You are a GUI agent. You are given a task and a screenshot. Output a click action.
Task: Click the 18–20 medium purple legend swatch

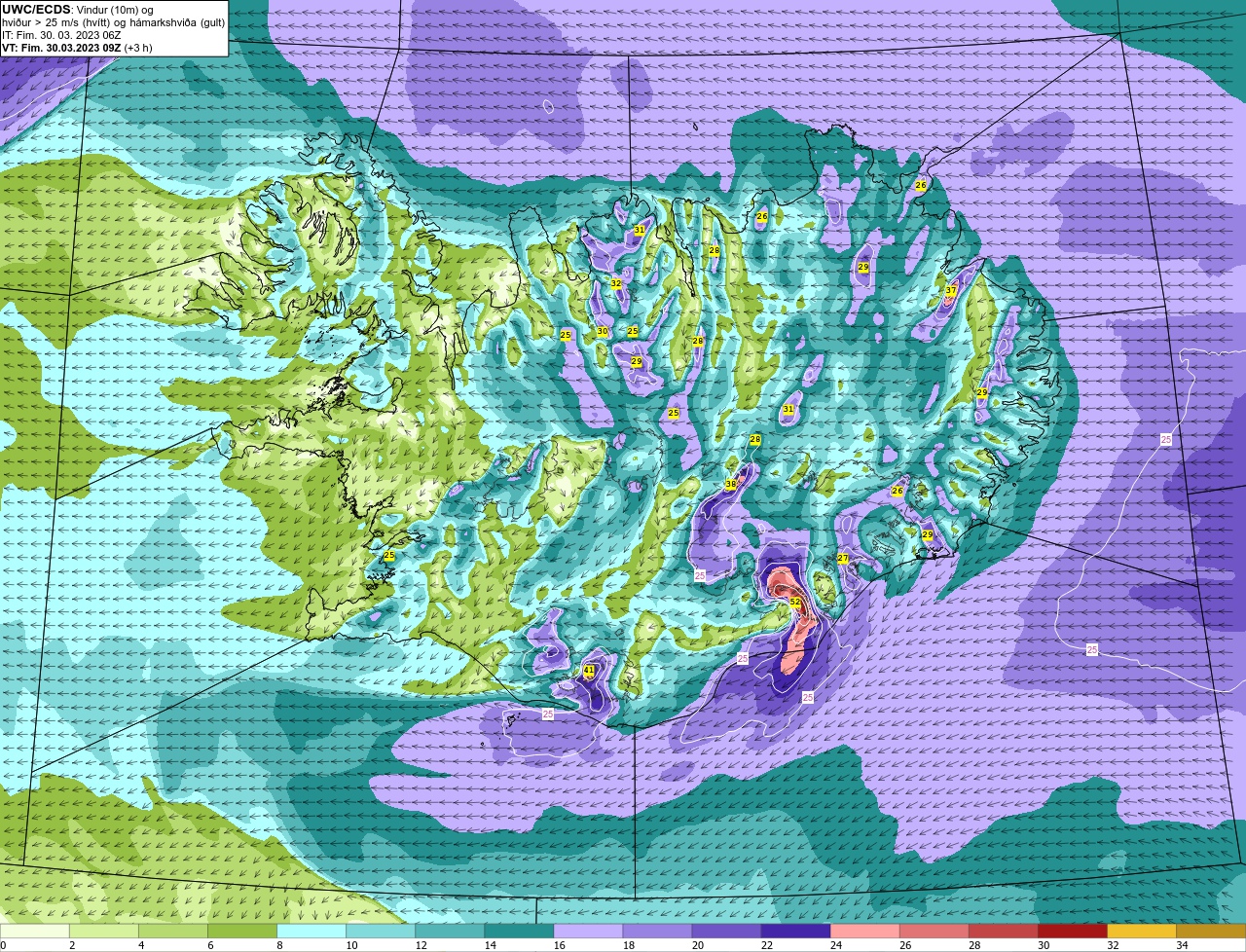(x=657, y=932)
